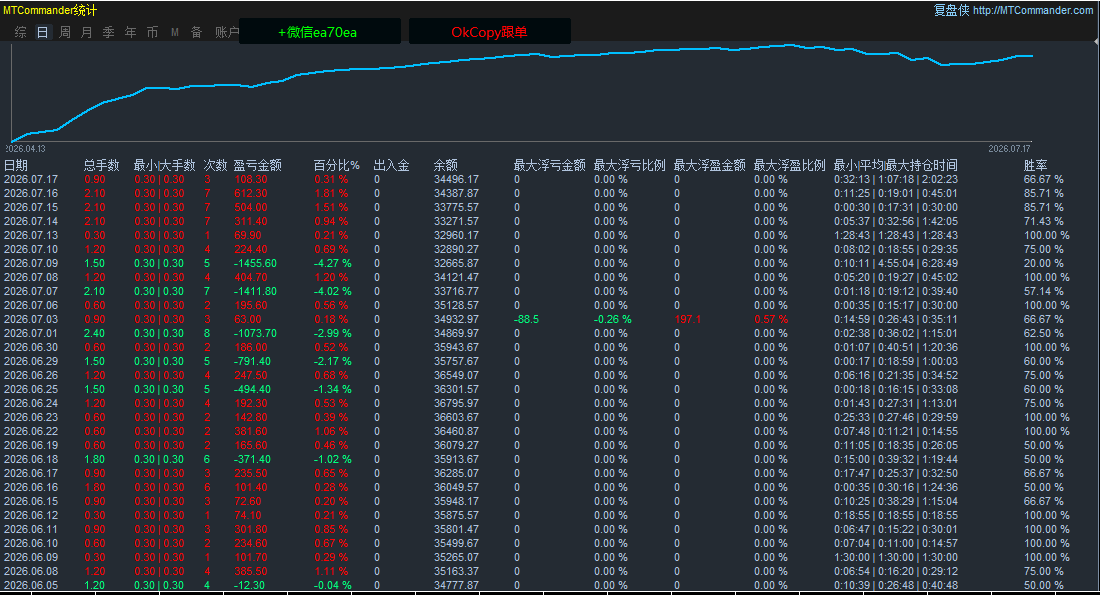Open the 备 notes tab
The height and width of the screenshot is (595, 1100).
tap(196, 32)
